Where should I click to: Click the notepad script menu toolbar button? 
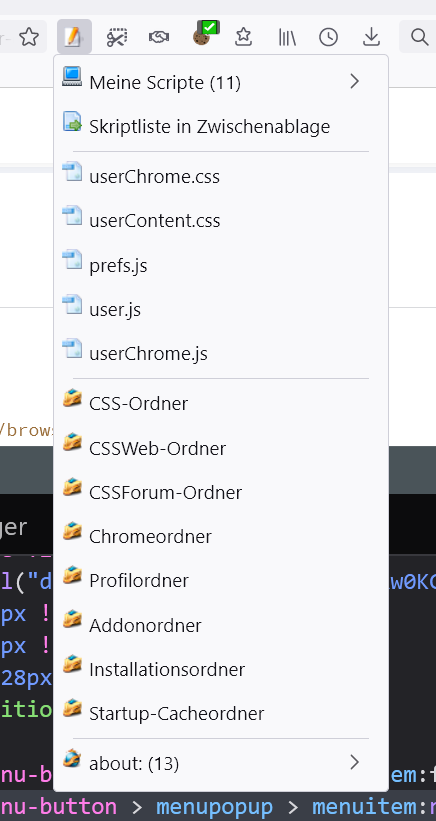[x=74, y=37]
